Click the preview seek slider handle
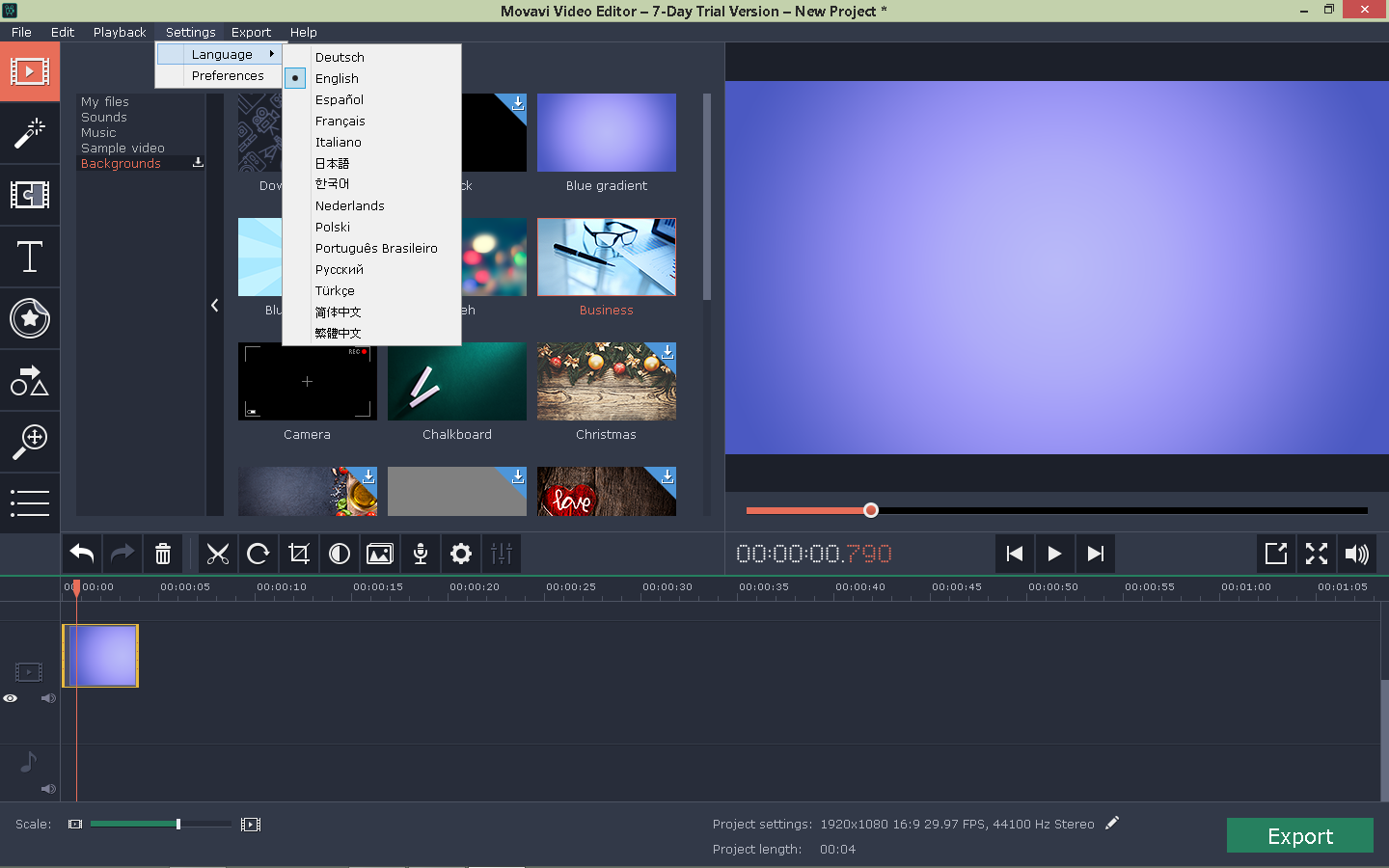 tap(871, 510)
